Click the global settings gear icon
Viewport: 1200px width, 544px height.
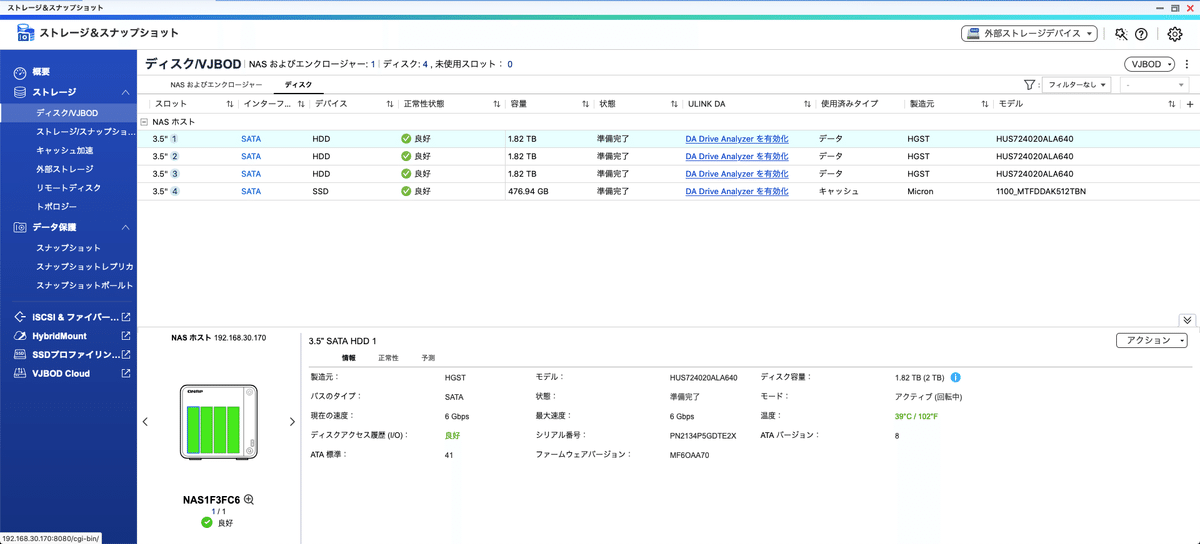(x=1175, y=34)
